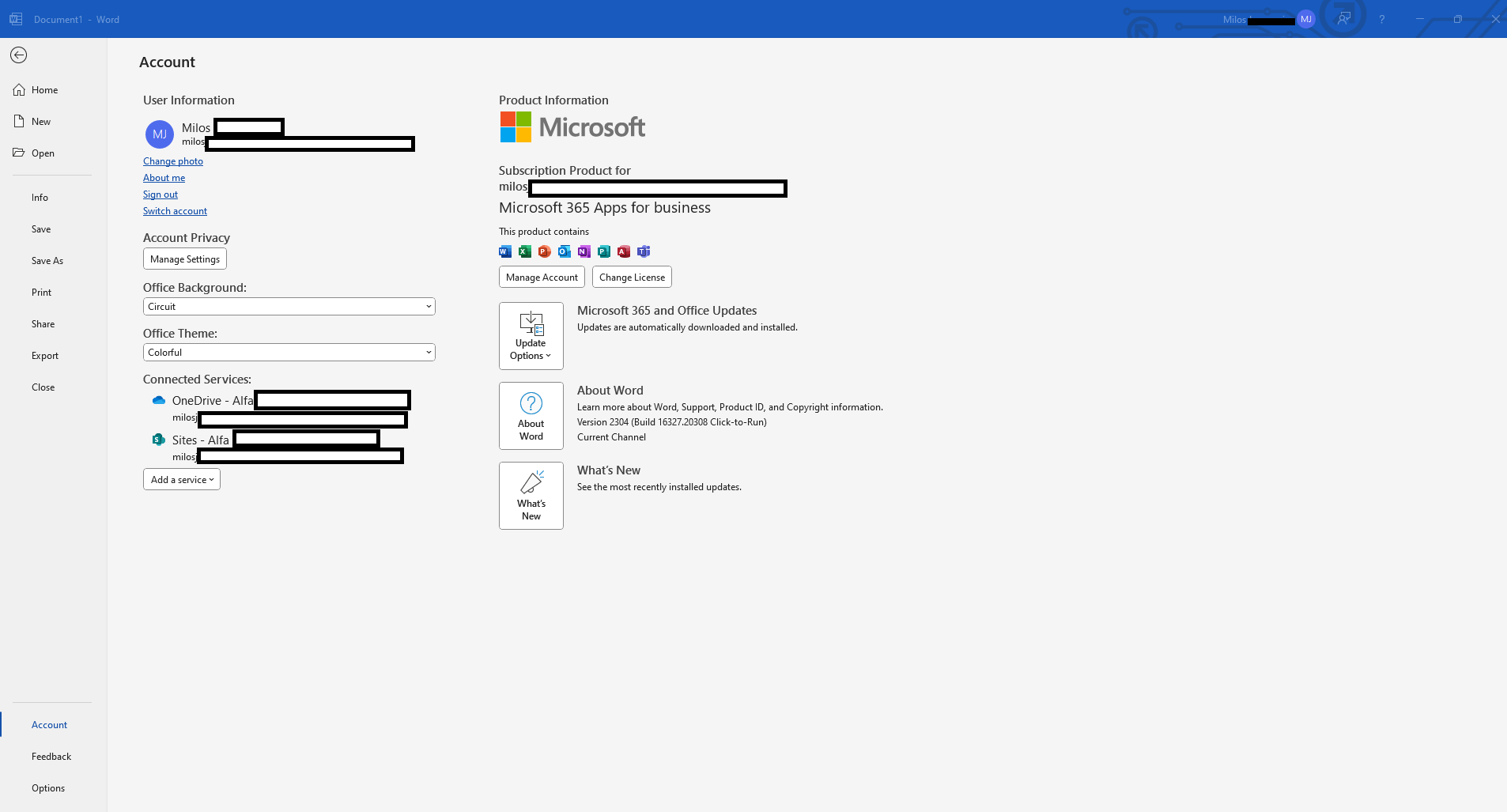Click the Access app icon in product list
Screen dimensions: 1507x812
pyautogui.click(x=624, y=251)
